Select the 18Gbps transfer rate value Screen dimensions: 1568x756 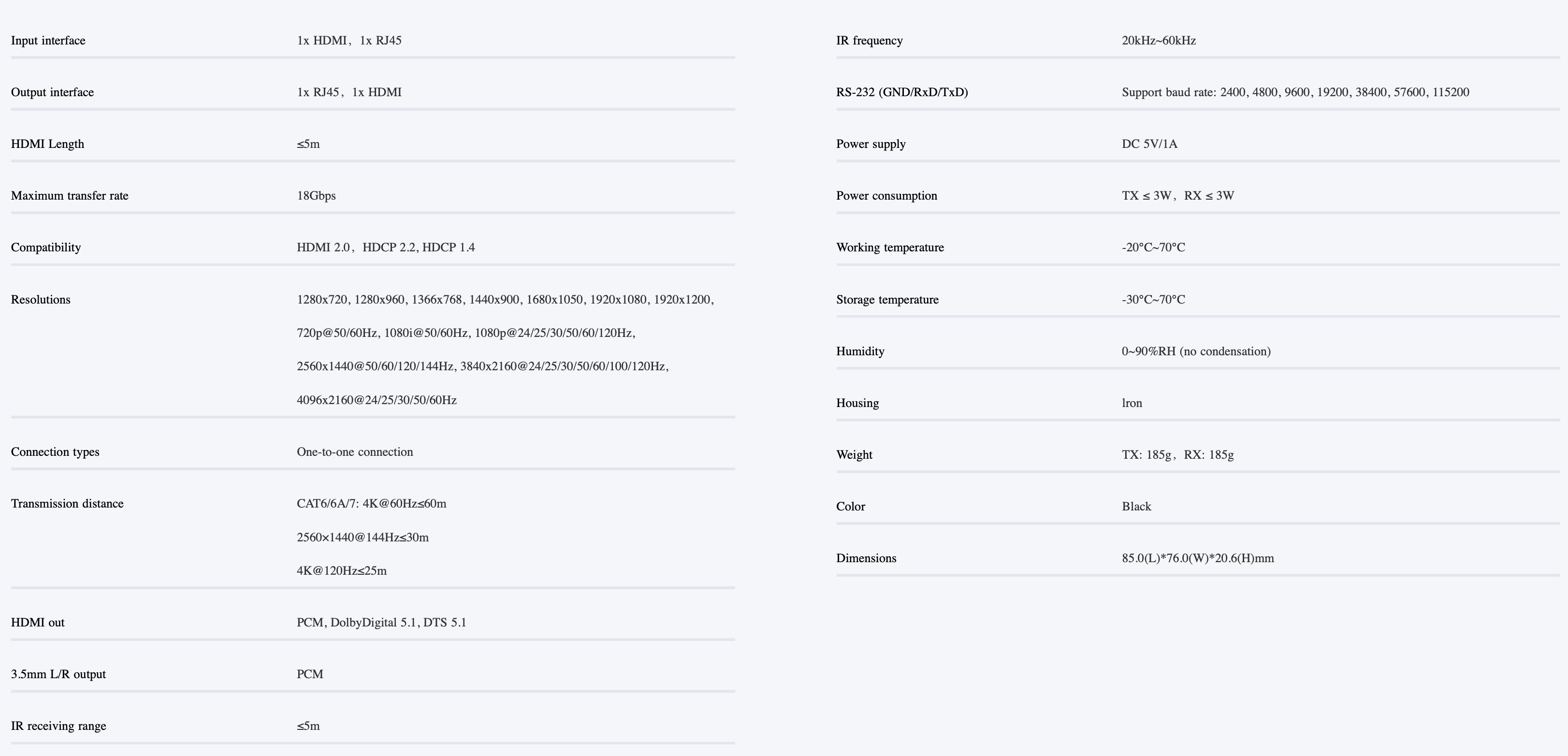[317, 196]
